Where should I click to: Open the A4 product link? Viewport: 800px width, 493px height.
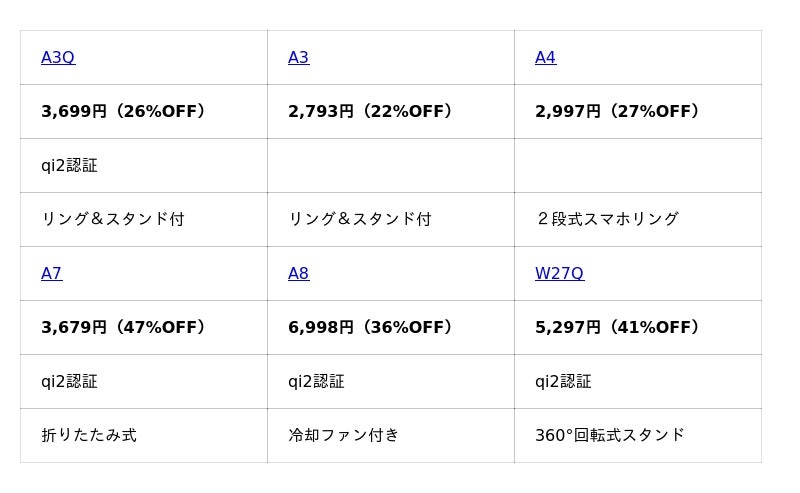tap(545, 58)
